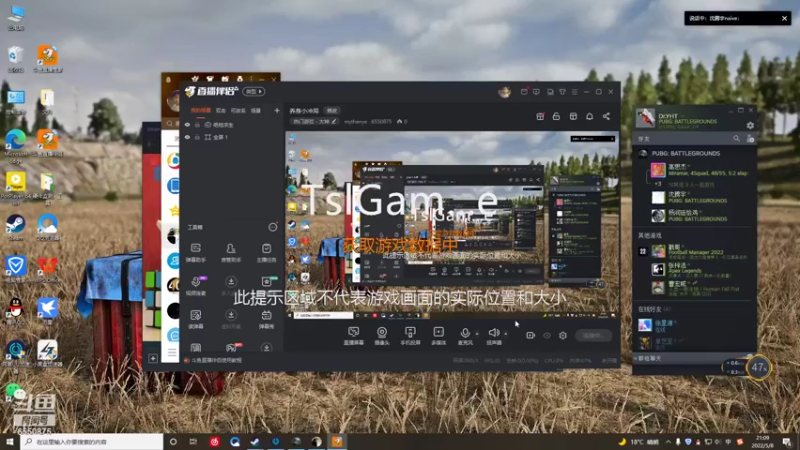
Task: Select the friend playing Human Fall Flat
Action: click(x=695, y=287)
